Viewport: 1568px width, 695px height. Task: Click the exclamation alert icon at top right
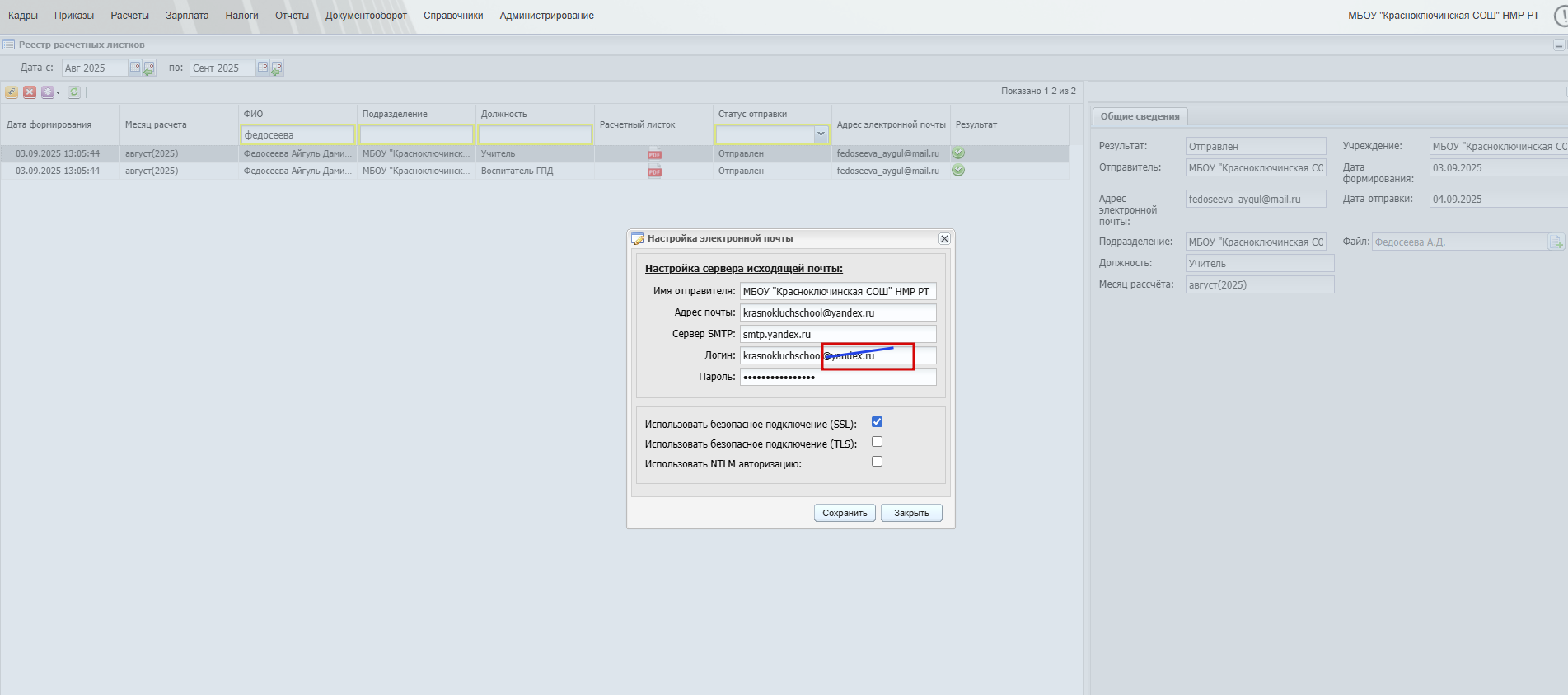[1561, 16]
